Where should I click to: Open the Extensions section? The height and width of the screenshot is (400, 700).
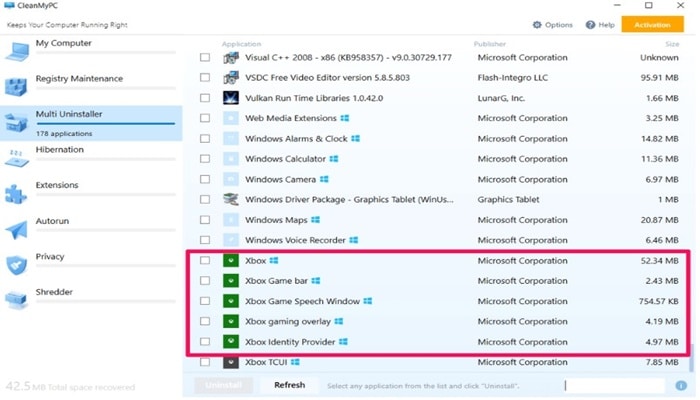click(91, 194)
